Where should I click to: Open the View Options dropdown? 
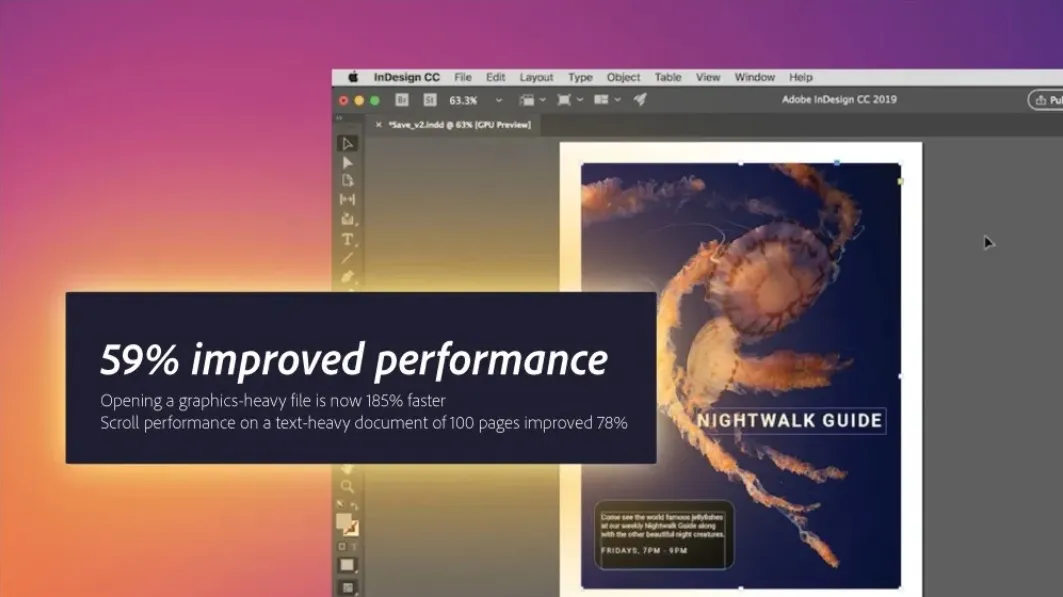coord(544,100)
